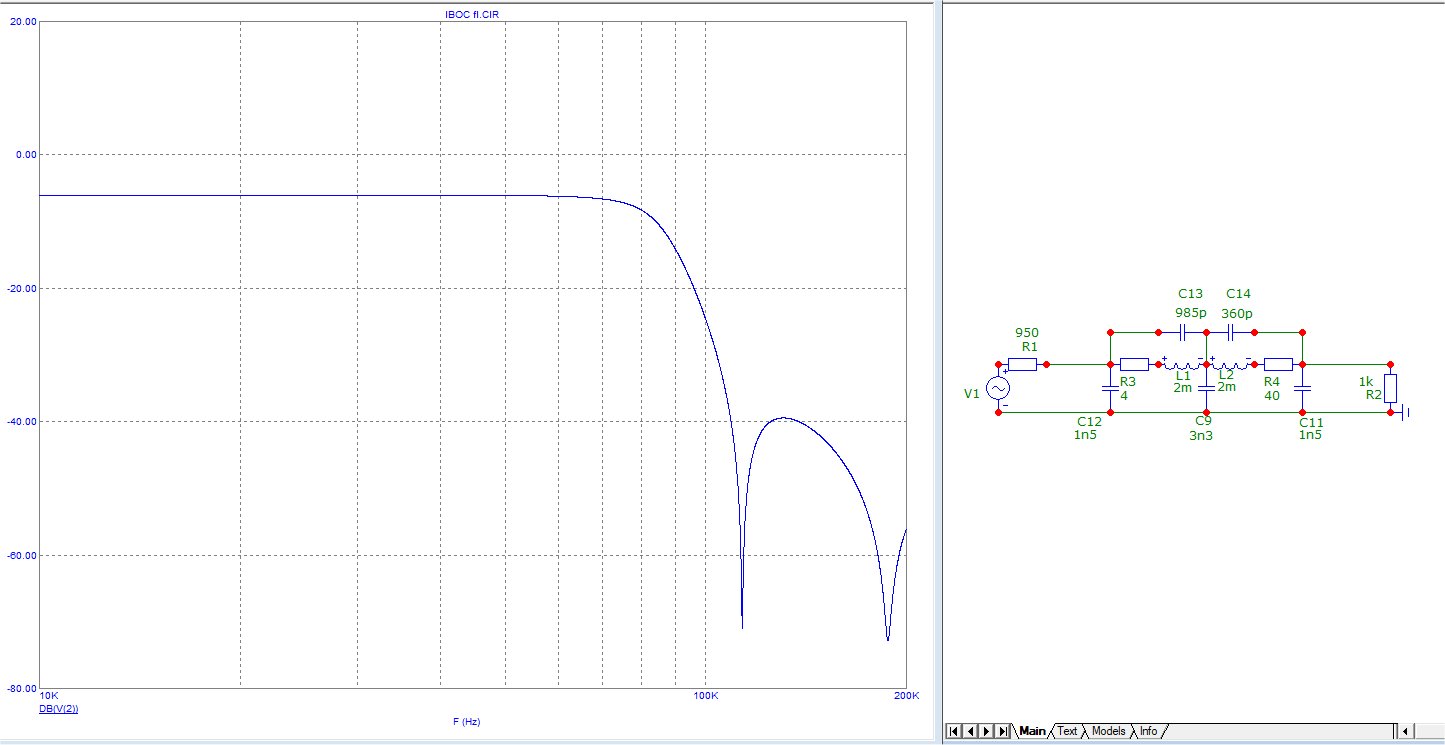Open the Info tab
Viewport: 1445px width, 745px height.
[x=1148, y=731]
